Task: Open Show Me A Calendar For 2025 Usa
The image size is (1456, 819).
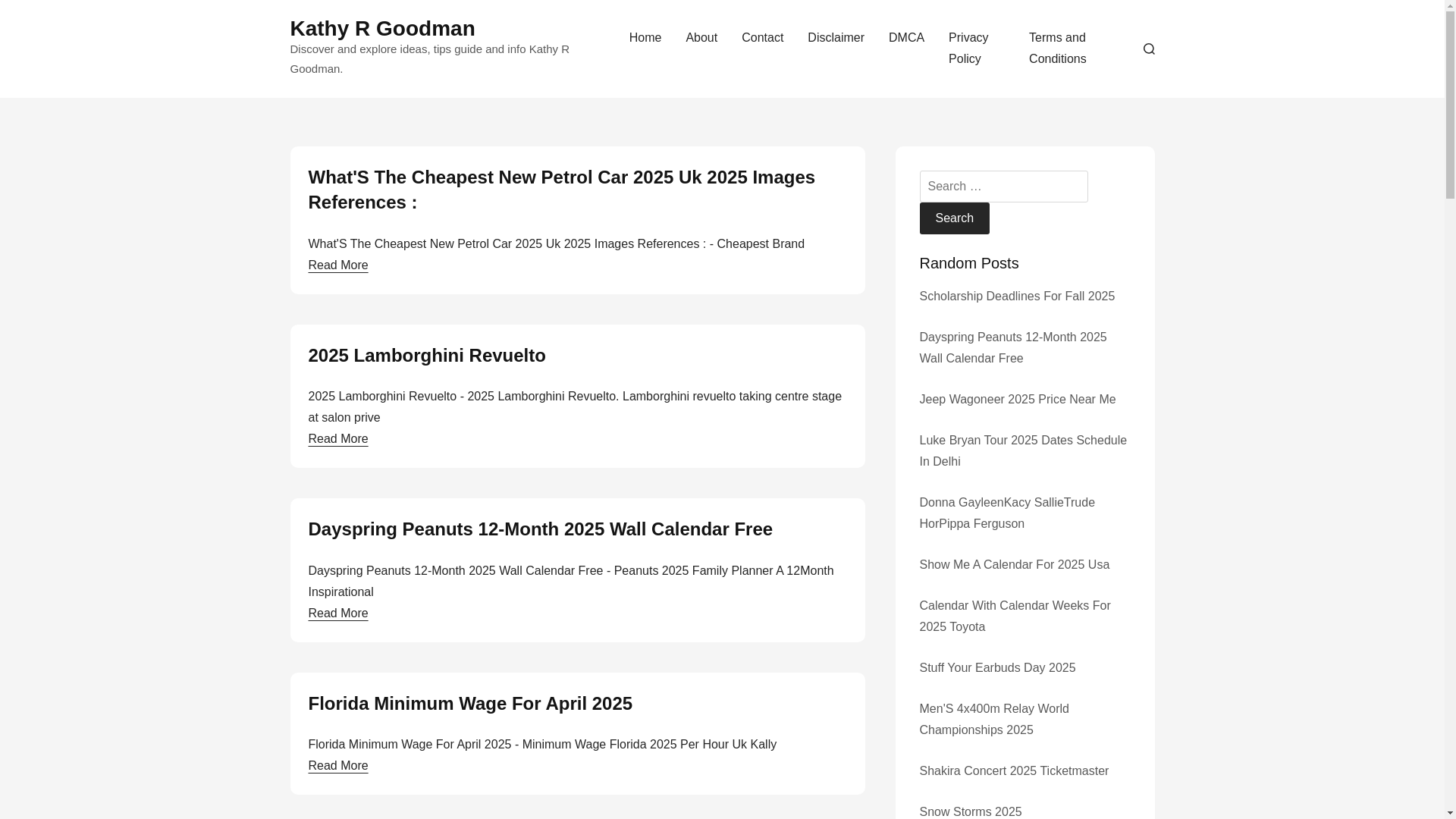Action: (1014, 565)
